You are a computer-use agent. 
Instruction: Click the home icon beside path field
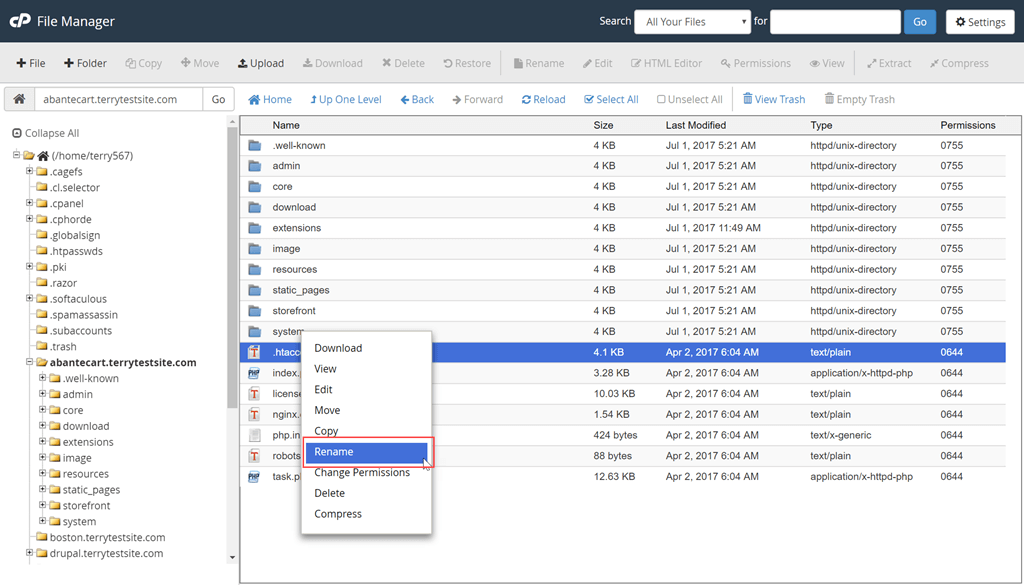click(19, 99)
